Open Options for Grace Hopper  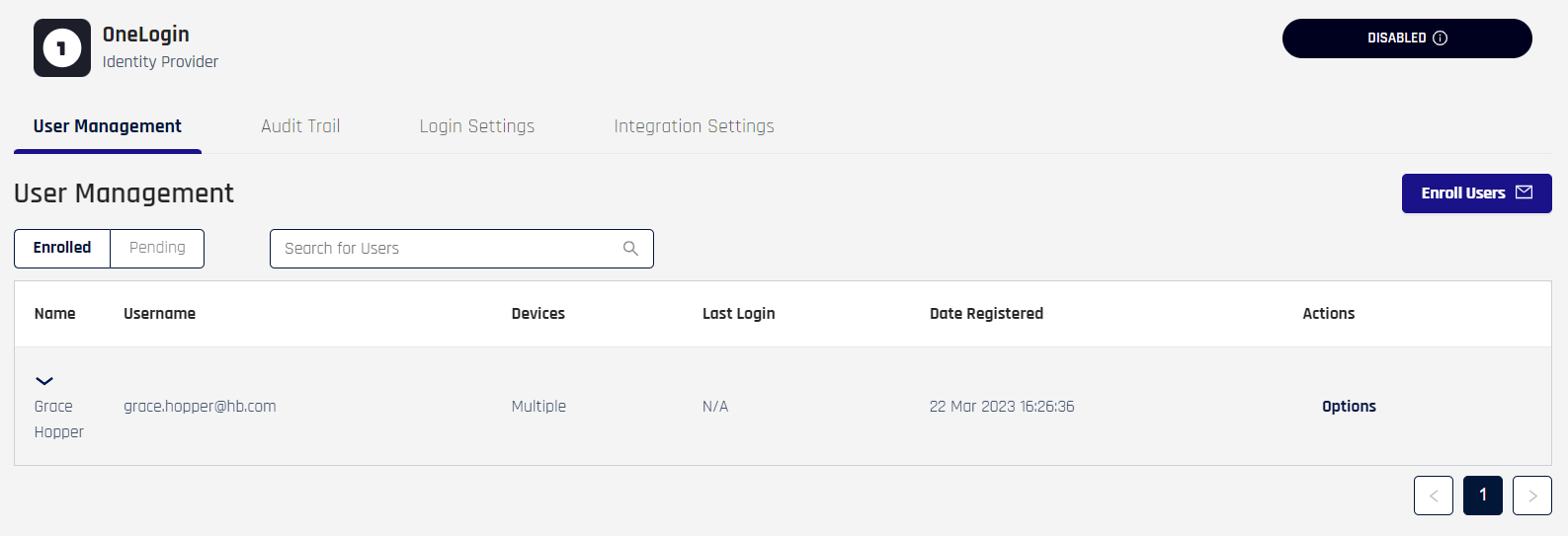tap(1349, 407)
